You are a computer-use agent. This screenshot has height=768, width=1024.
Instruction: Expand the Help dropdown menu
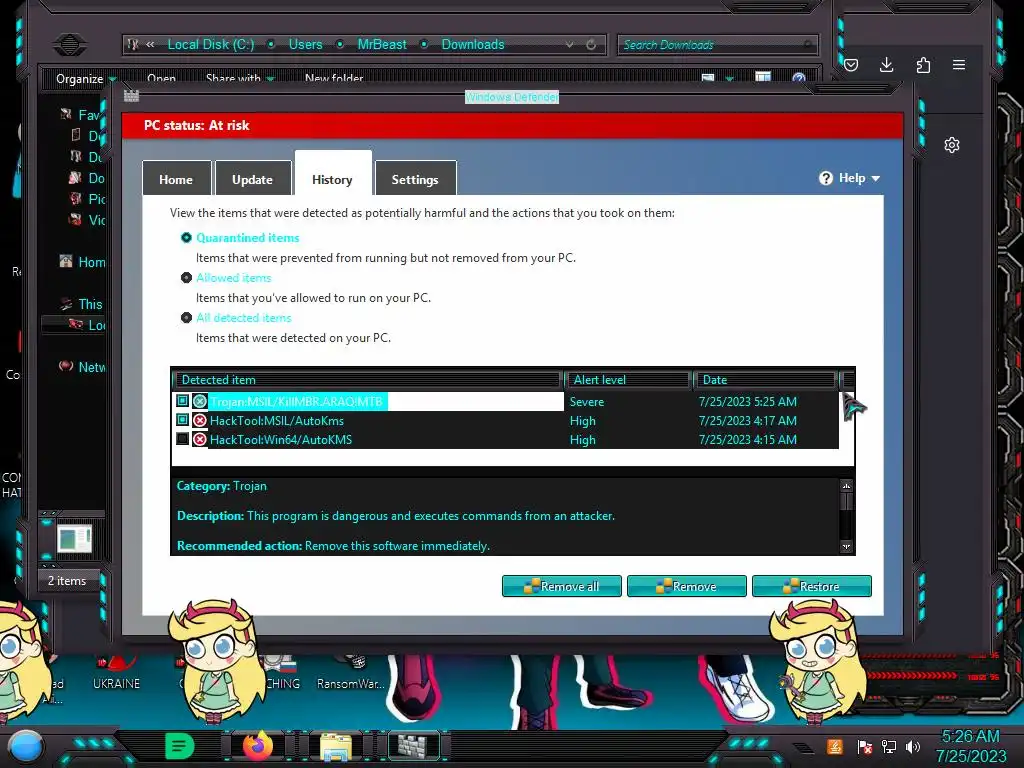(850, 178)
